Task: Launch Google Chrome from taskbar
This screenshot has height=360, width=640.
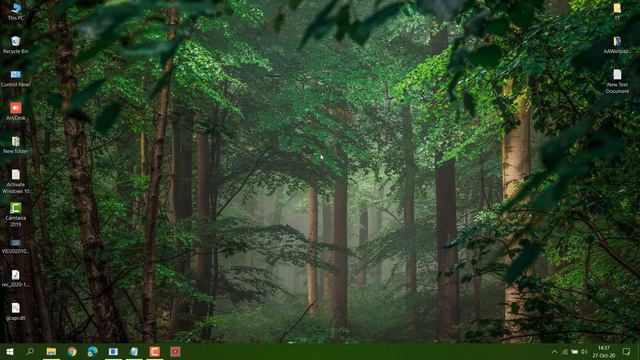Action: tap(72, 351)
